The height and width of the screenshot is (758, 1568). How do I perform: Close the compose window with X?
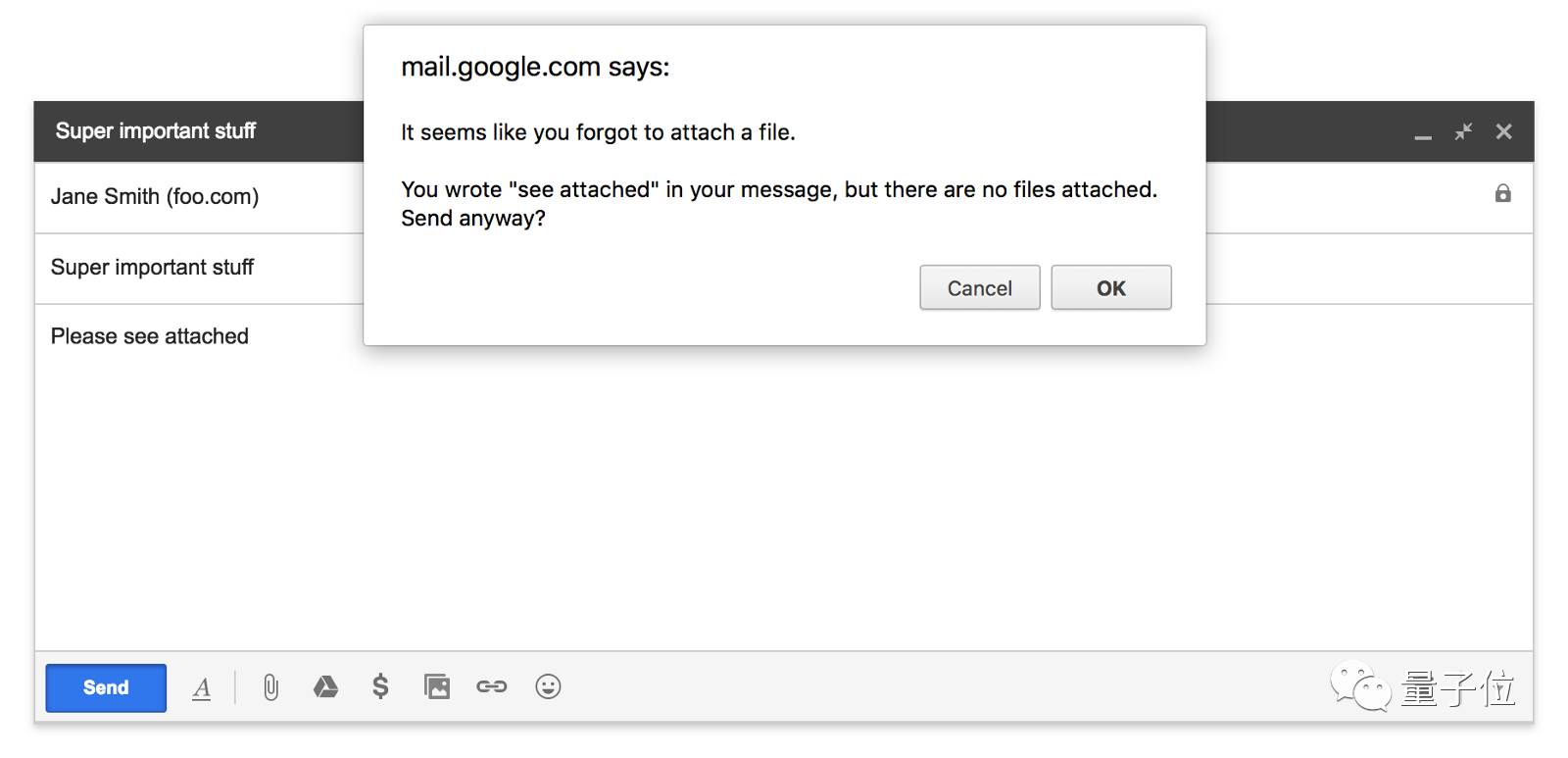pyautogui.click(x=1504, y=131)
